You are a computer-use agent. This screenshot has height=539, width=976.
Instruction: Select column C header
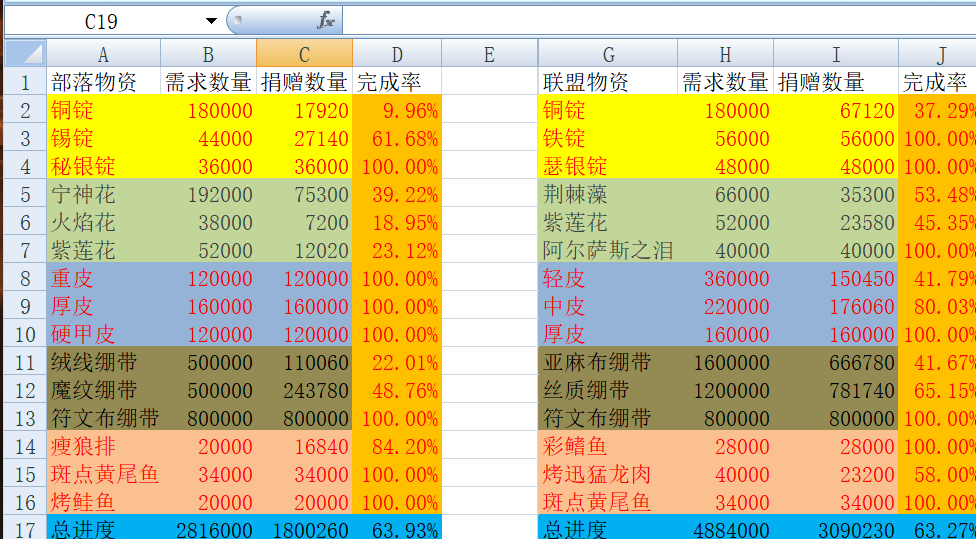pos(304,55)
